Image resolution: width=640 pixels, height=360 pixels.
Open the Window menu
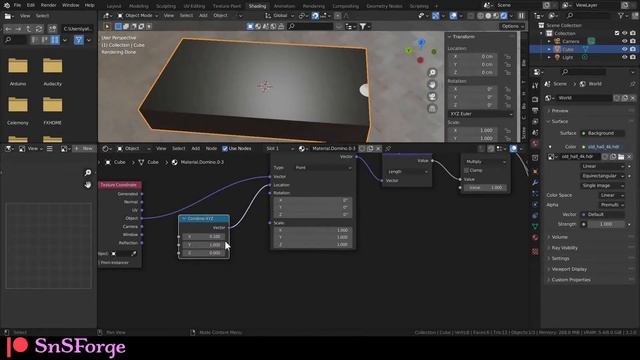pos(70,5)
